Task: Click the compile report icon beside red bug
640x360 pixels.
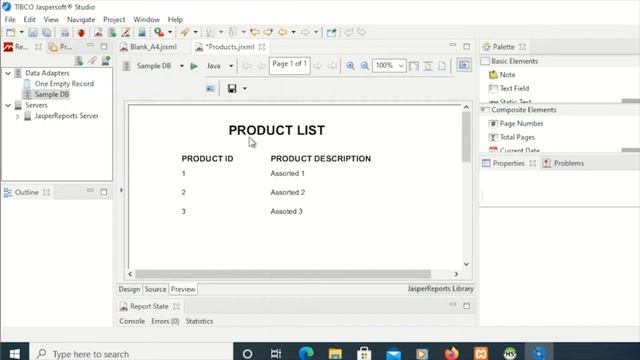Action: click(98, 32)
